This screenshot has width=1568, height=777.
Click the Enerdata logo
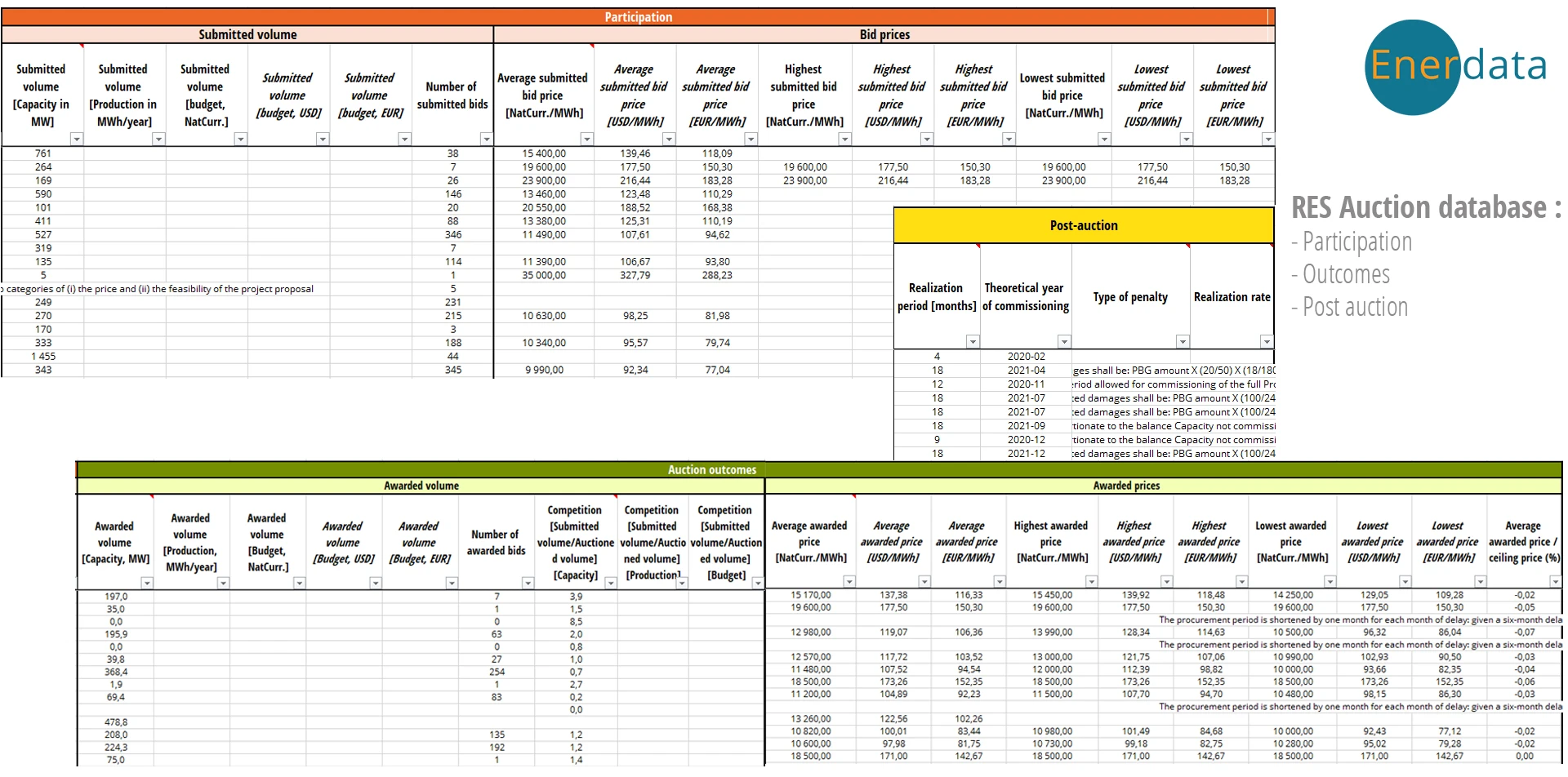tap(1457, 67)
